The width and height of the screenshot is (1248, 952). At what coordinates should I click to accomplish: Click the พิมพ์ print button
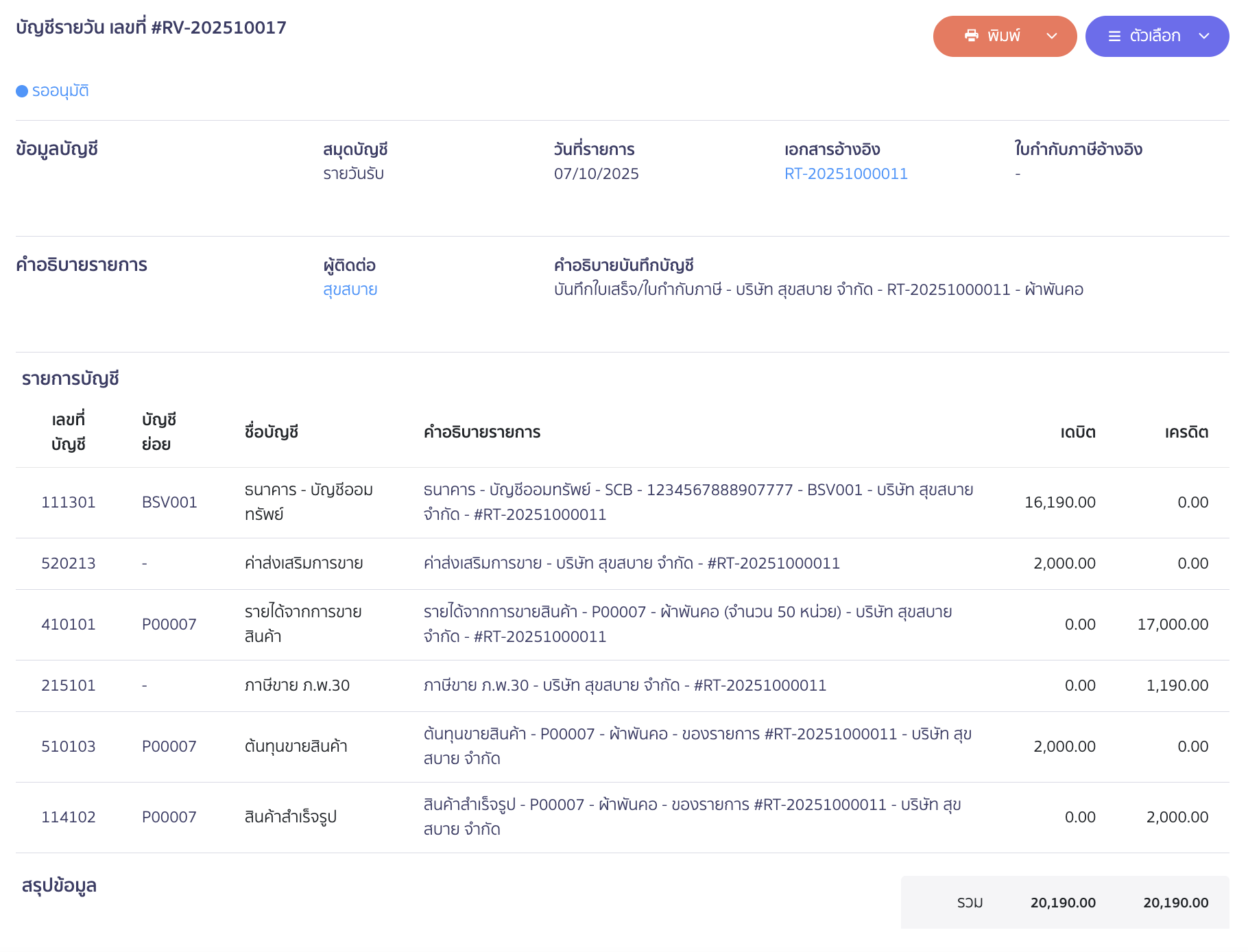[x=1005, y=36]
